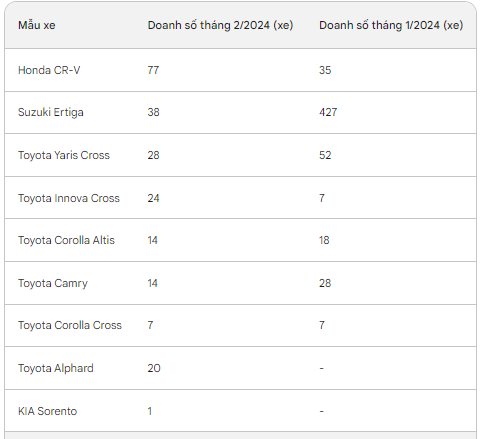This screenshot has width=482, height=439.
Task: Click February value 24 for Innova Cross
Action: pos(153,198)
